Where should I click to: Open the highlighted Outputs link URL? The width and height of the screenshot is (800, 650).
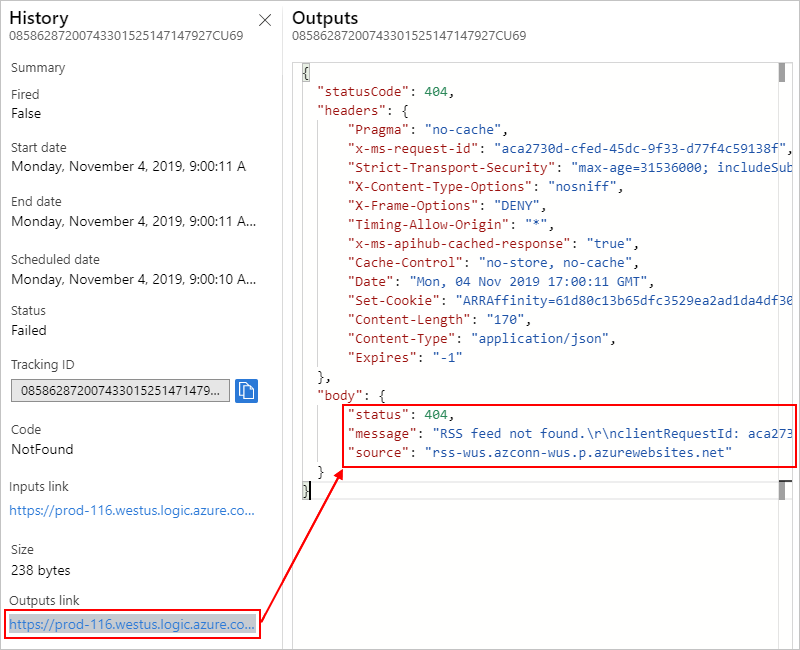[x=132, y=624]
